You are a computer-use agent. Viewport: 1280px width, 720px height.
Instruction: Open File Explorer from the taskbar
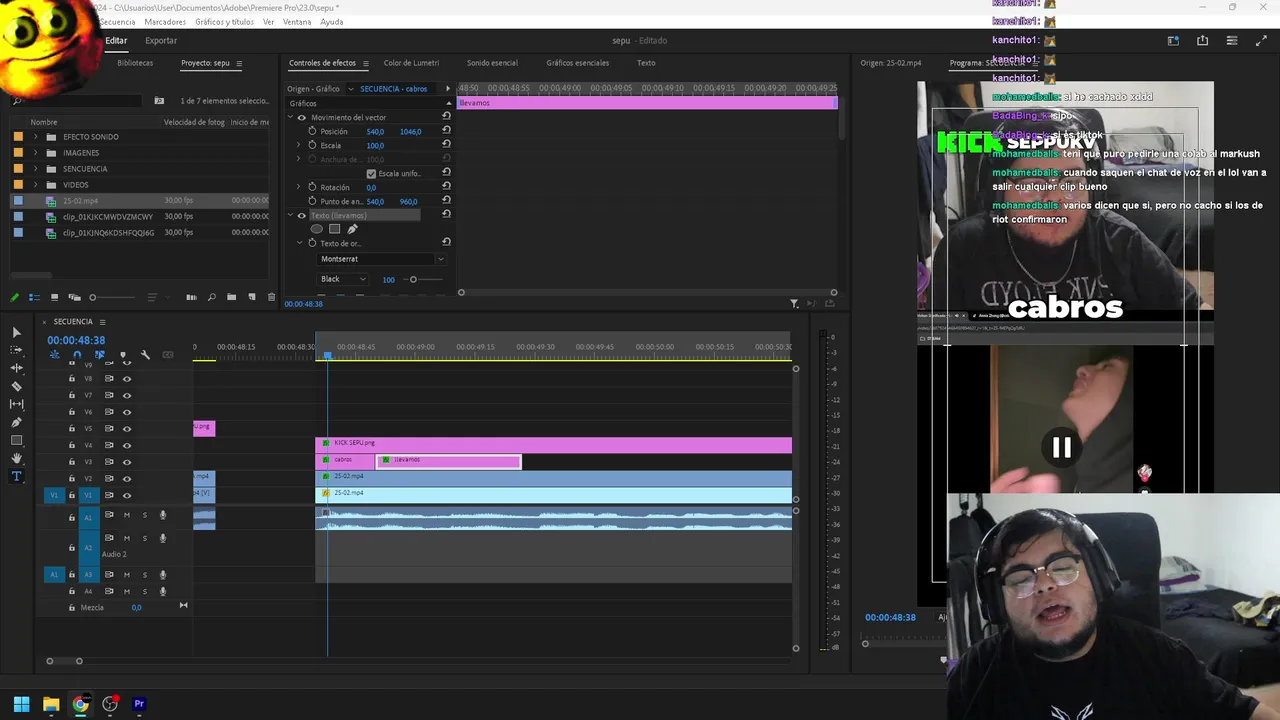pos(51,704)
